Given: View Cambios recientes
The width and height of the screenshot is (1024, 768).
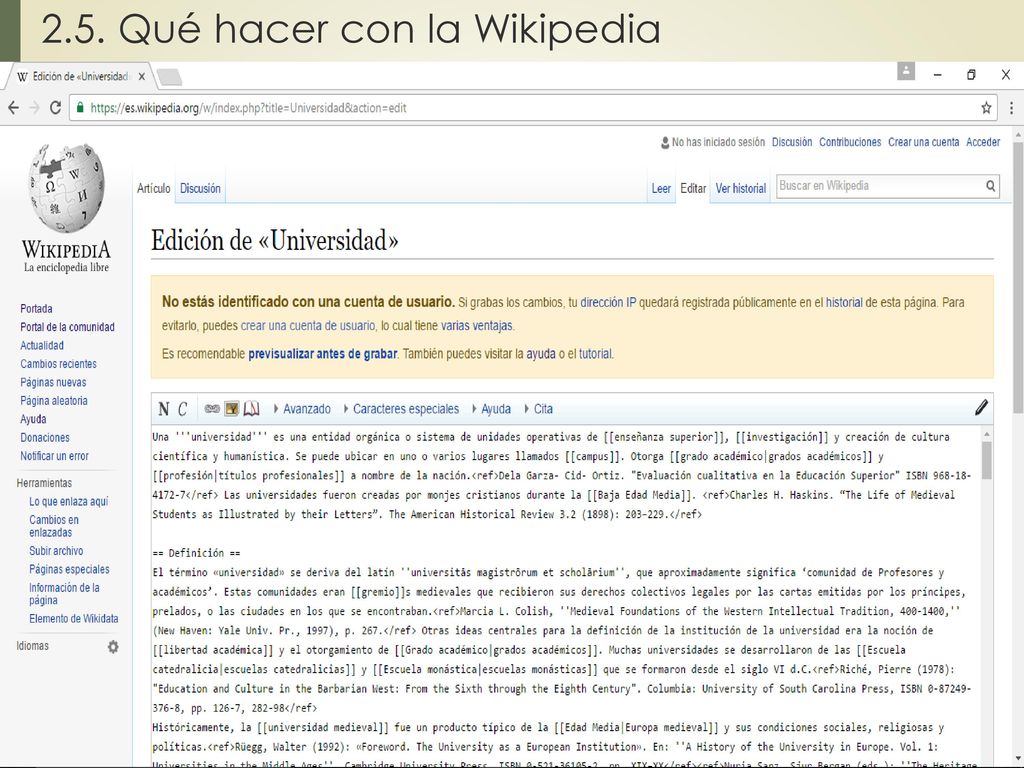Looking at the screenshot, I should [x=58, y=364].
